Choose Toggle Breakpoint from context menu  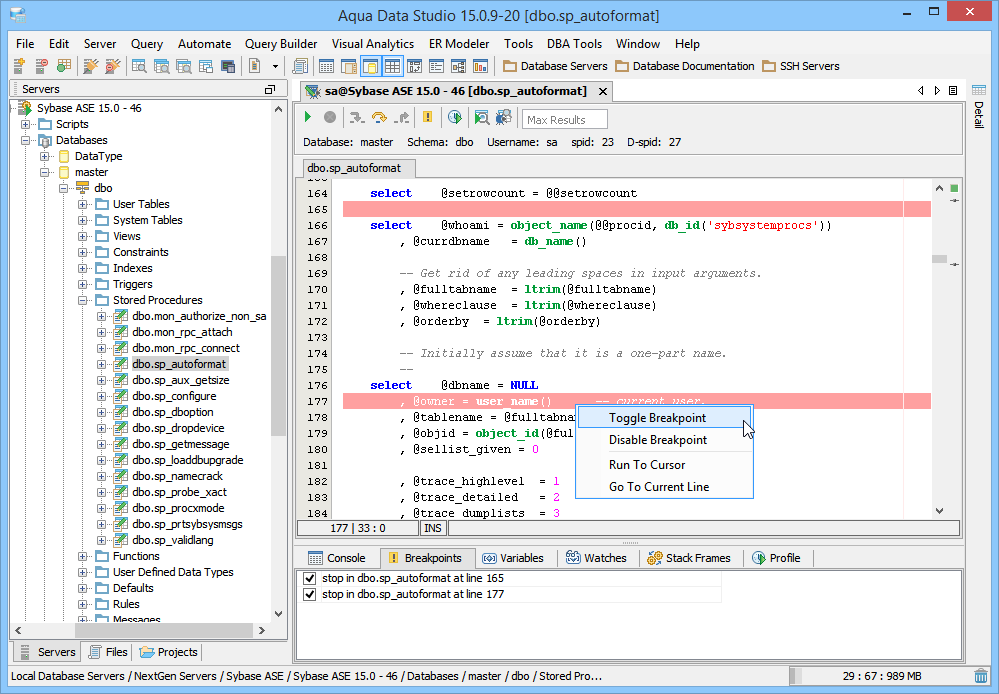(x=659, y=418)
